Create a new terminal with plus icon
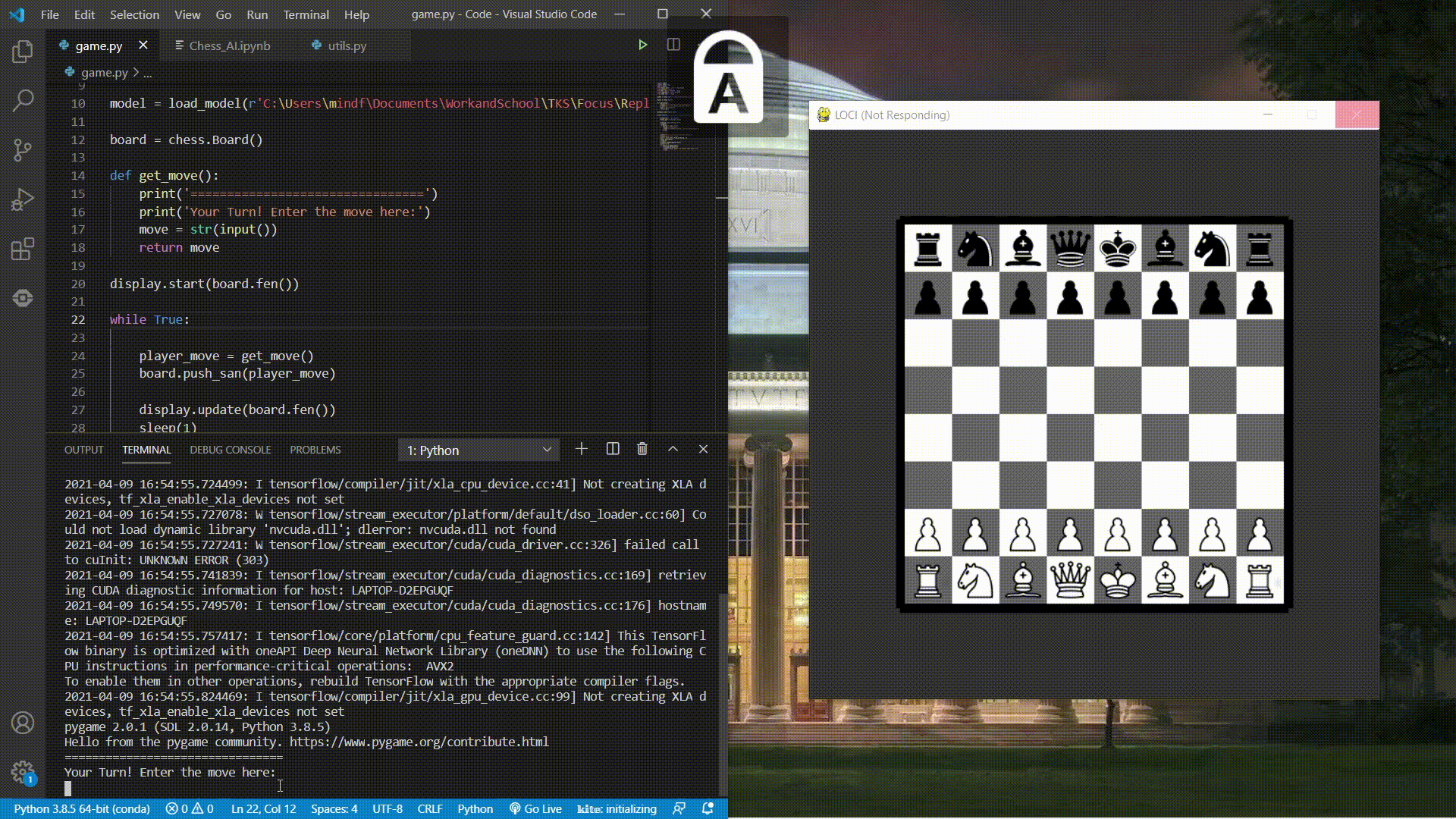The width and height of the screenshot is (1456, 819). point(582,450)
